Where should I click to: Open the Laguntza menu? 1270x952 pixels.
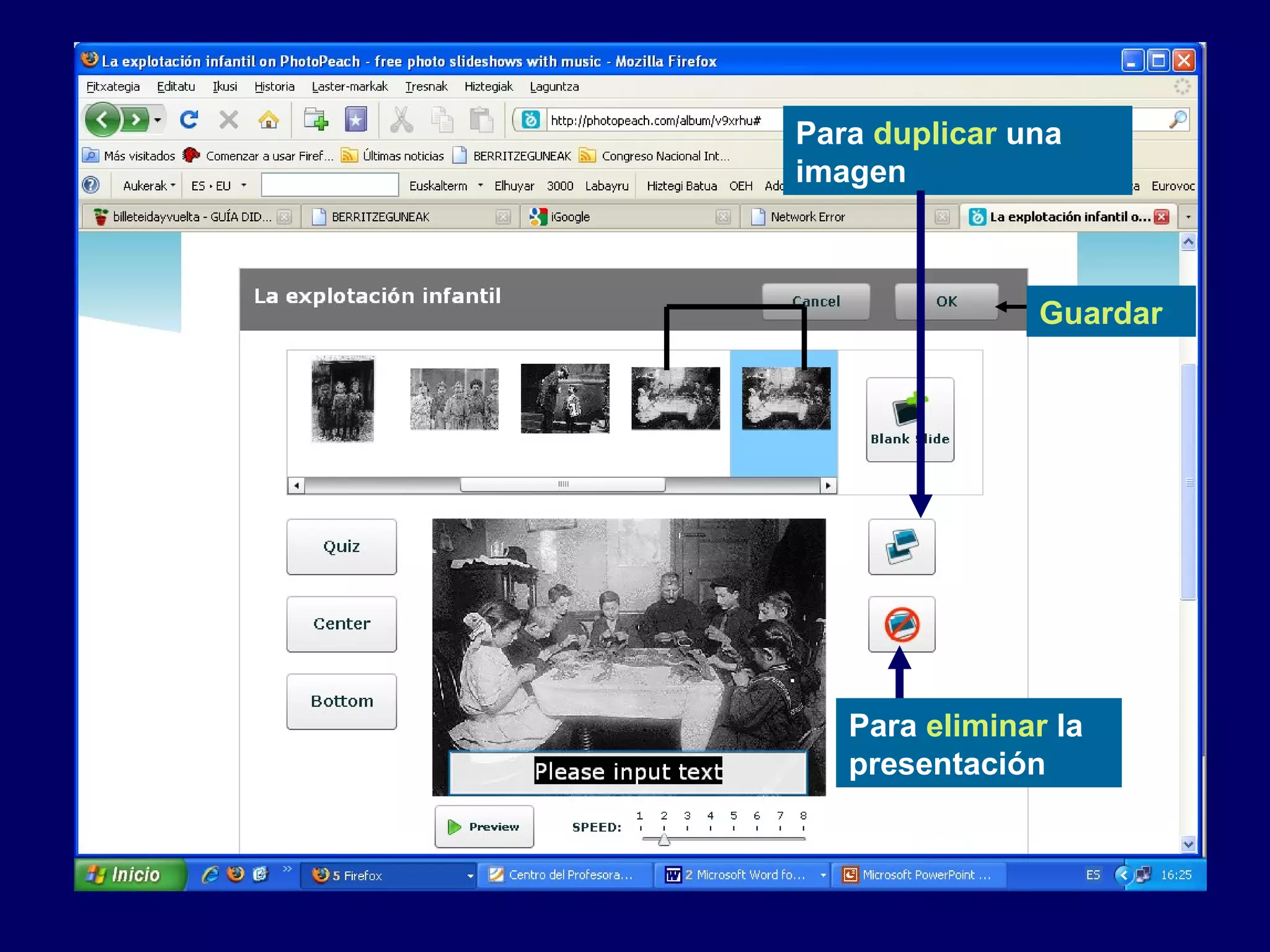[x=554, y=87]
